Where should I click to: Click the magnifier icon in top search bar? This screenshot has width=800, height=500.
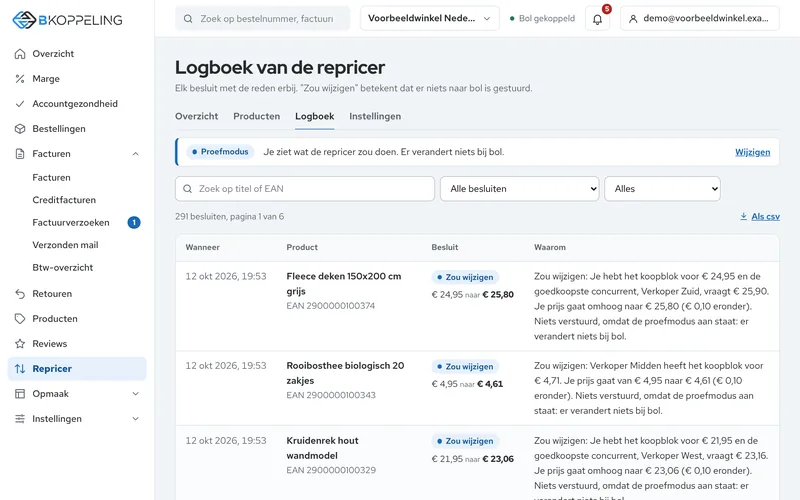(x=188, y=19)
